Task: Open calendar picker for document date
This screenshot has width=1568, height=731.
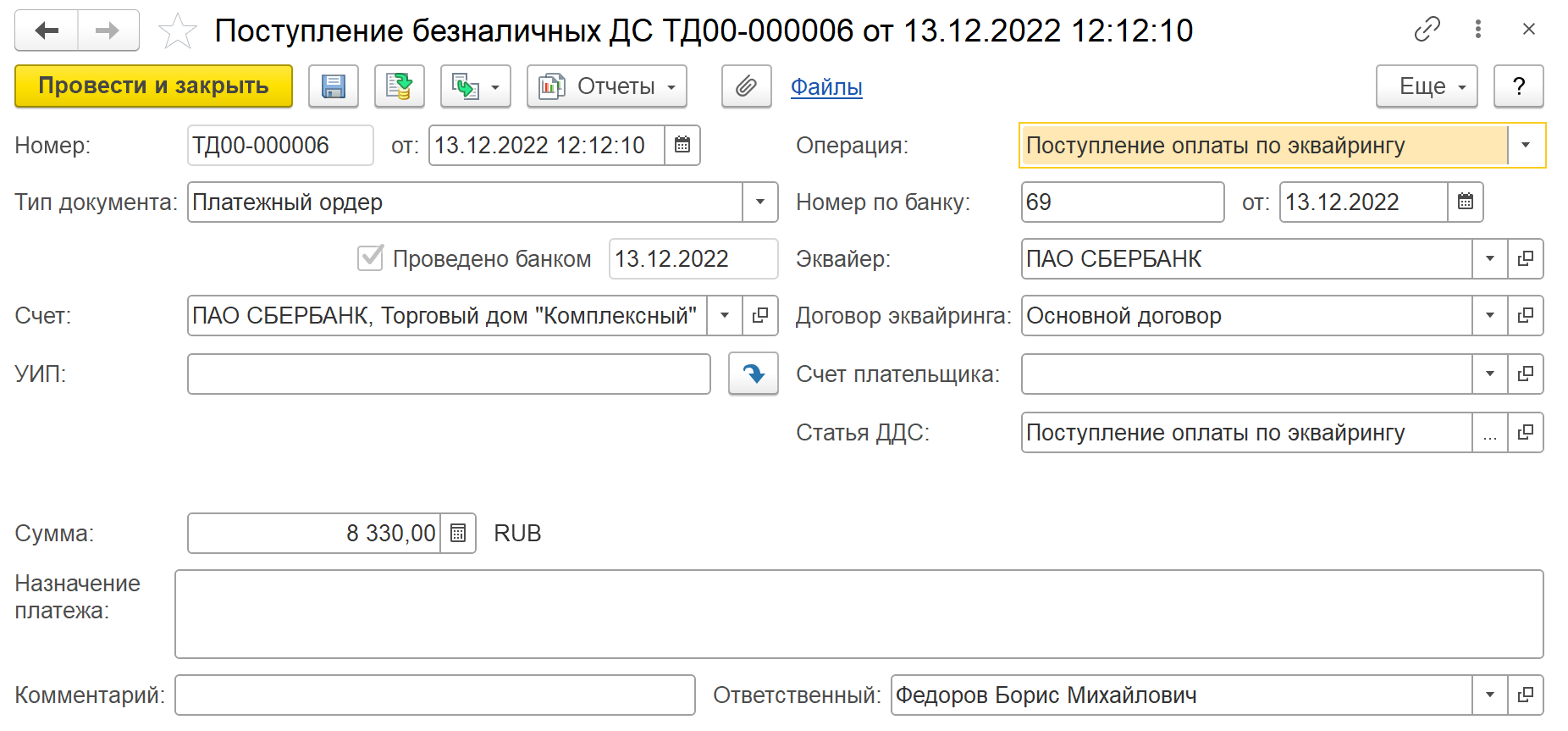Action: (682, 145)
